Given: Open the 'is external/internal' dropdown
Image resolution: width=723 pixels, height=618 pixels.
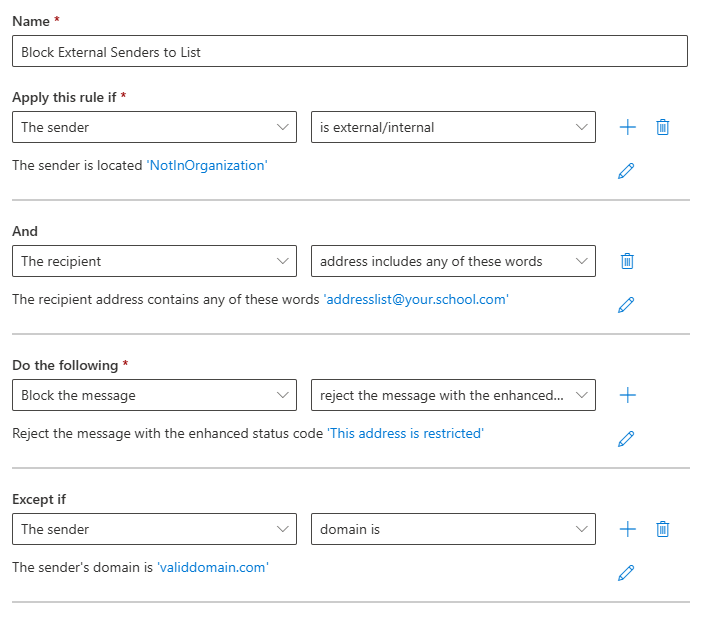Looking at the screenshot, I should pyautogui.click(x=453, y=127).
